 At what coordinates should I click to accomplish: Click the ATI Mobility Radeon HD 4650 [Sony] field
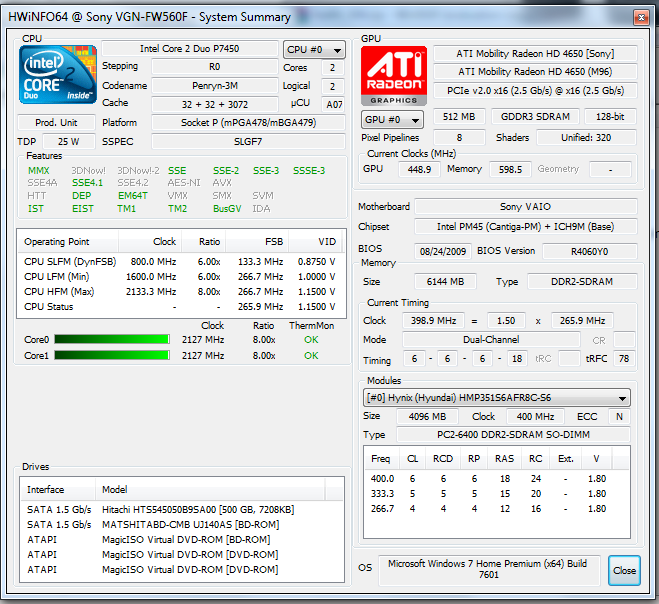click(535, 54)
